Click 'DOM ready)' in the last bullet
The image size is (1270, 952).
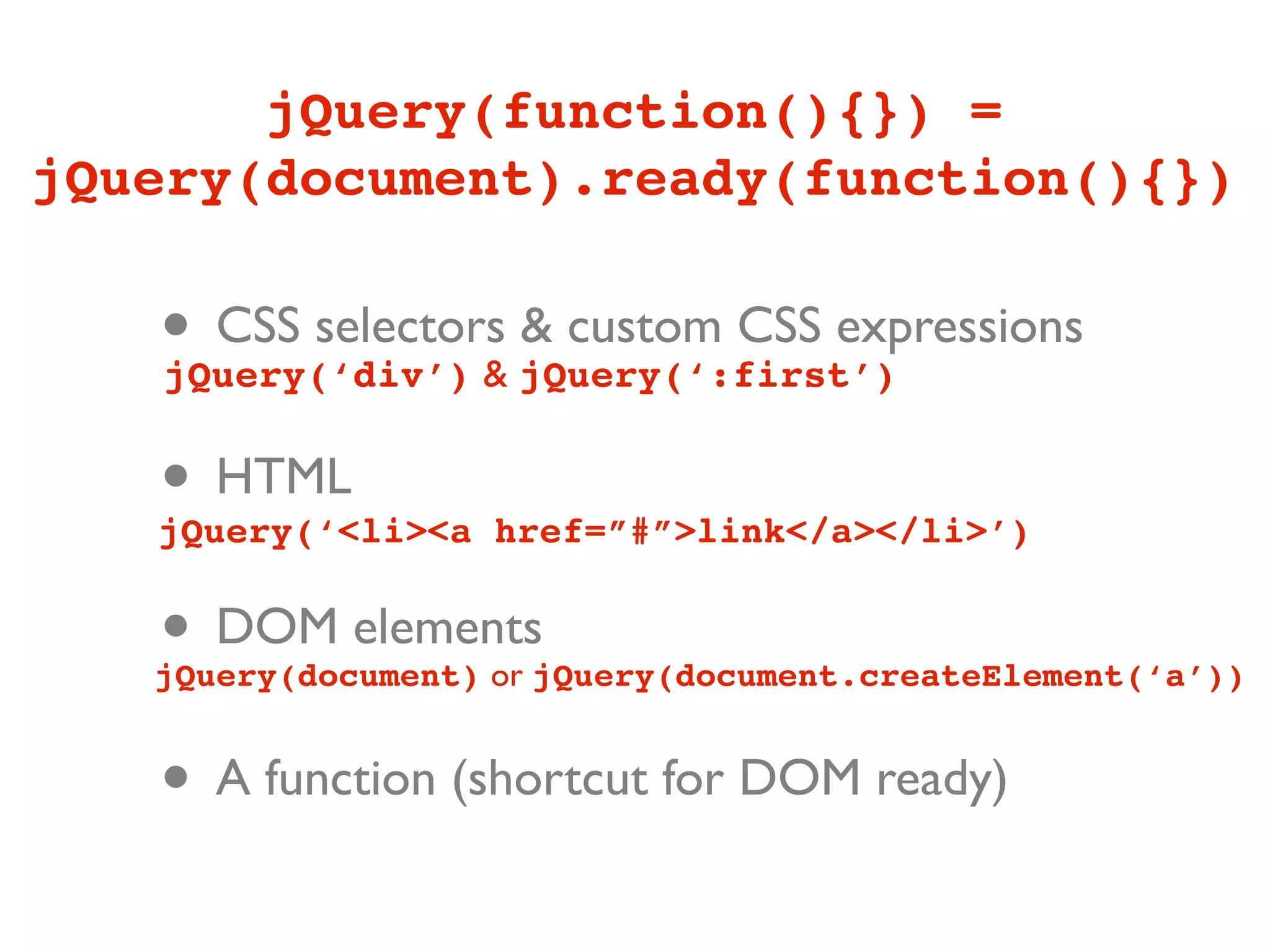pos(873,778)
